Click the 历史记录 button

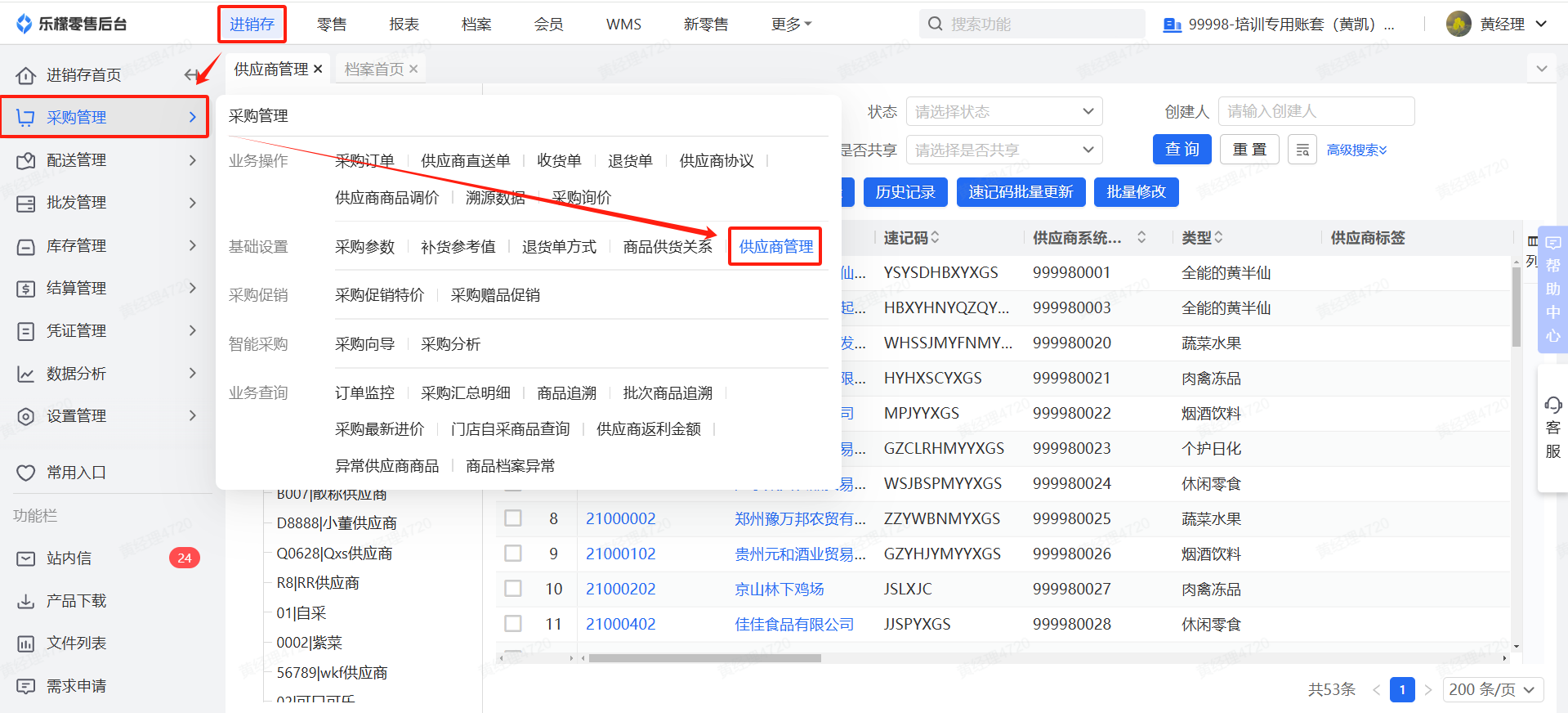(x=905, y=192)
